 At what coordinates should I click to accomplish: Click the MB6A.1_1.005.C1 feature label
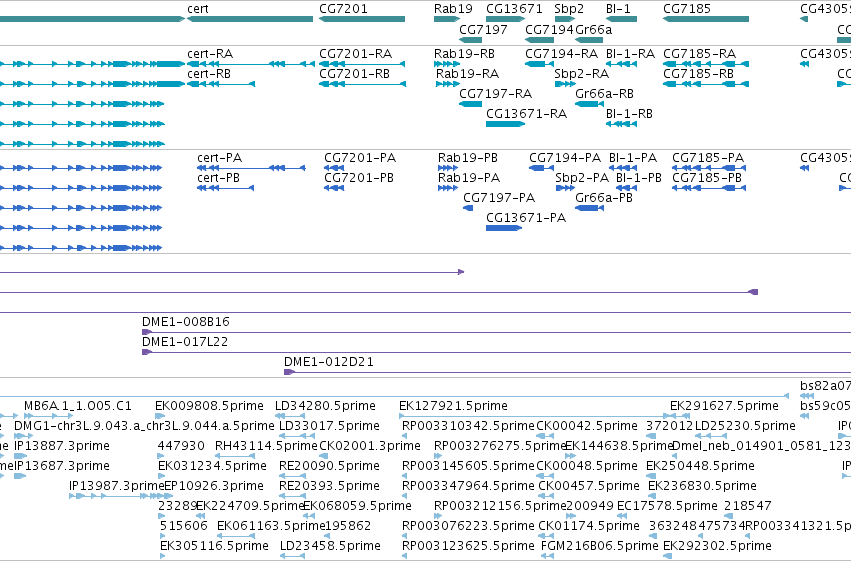coord(78,406)
